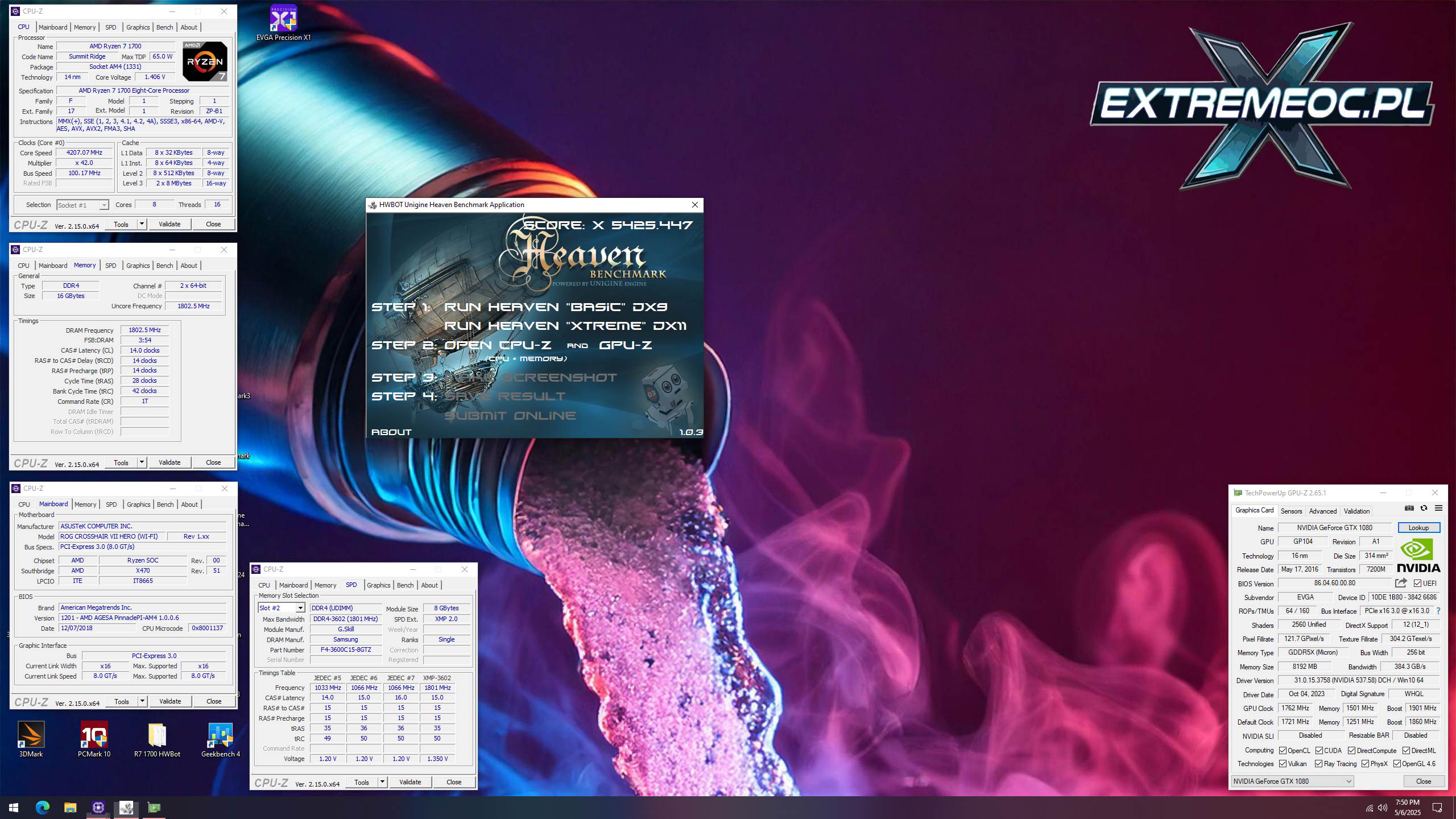Image resolution: width=1456 pixels, height=819 pixels.
Task: Click RUN HEAVEN "XTREME" DX11
Action: click(x=565, y=326)
